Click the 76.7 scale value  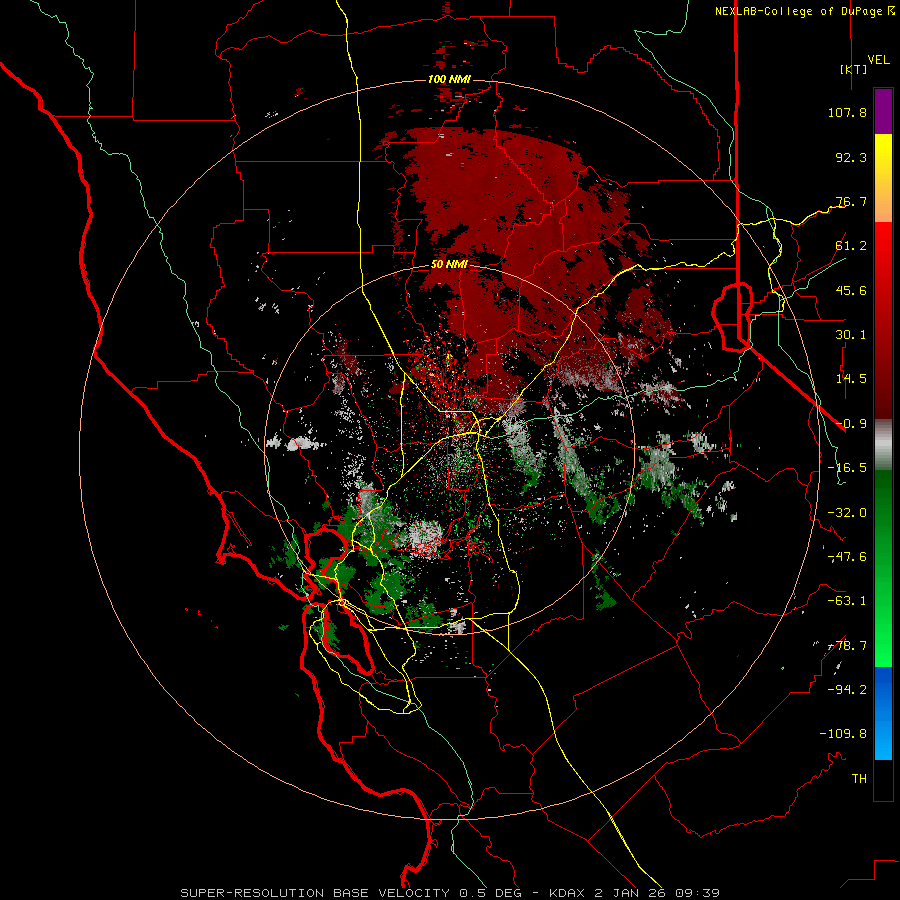(851, 201)
